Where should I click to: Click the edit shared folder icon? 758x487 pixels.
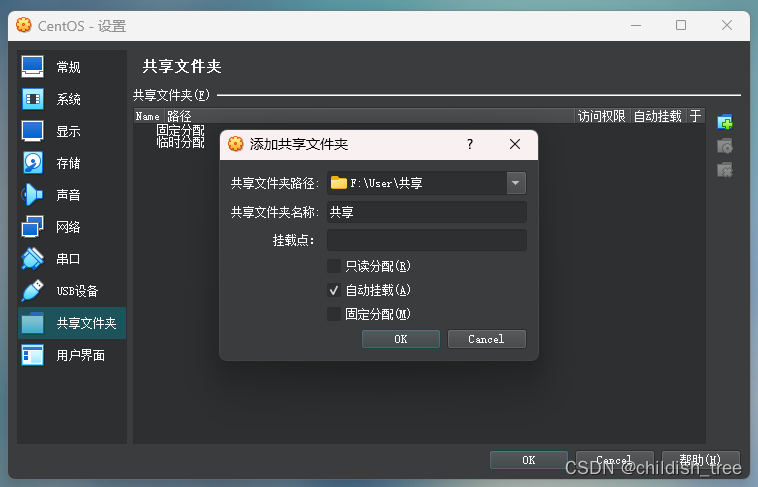click(725, 146)
